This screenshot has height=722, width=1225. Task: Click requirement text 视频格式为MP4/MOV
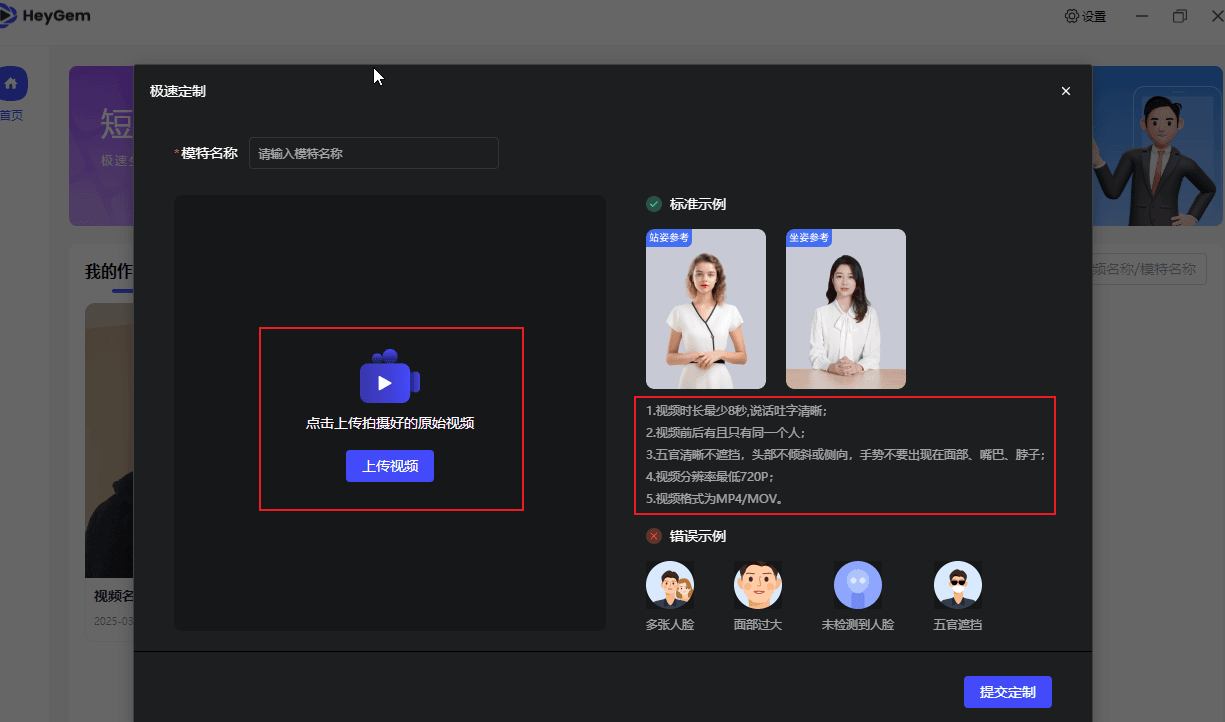coord(714,498)
